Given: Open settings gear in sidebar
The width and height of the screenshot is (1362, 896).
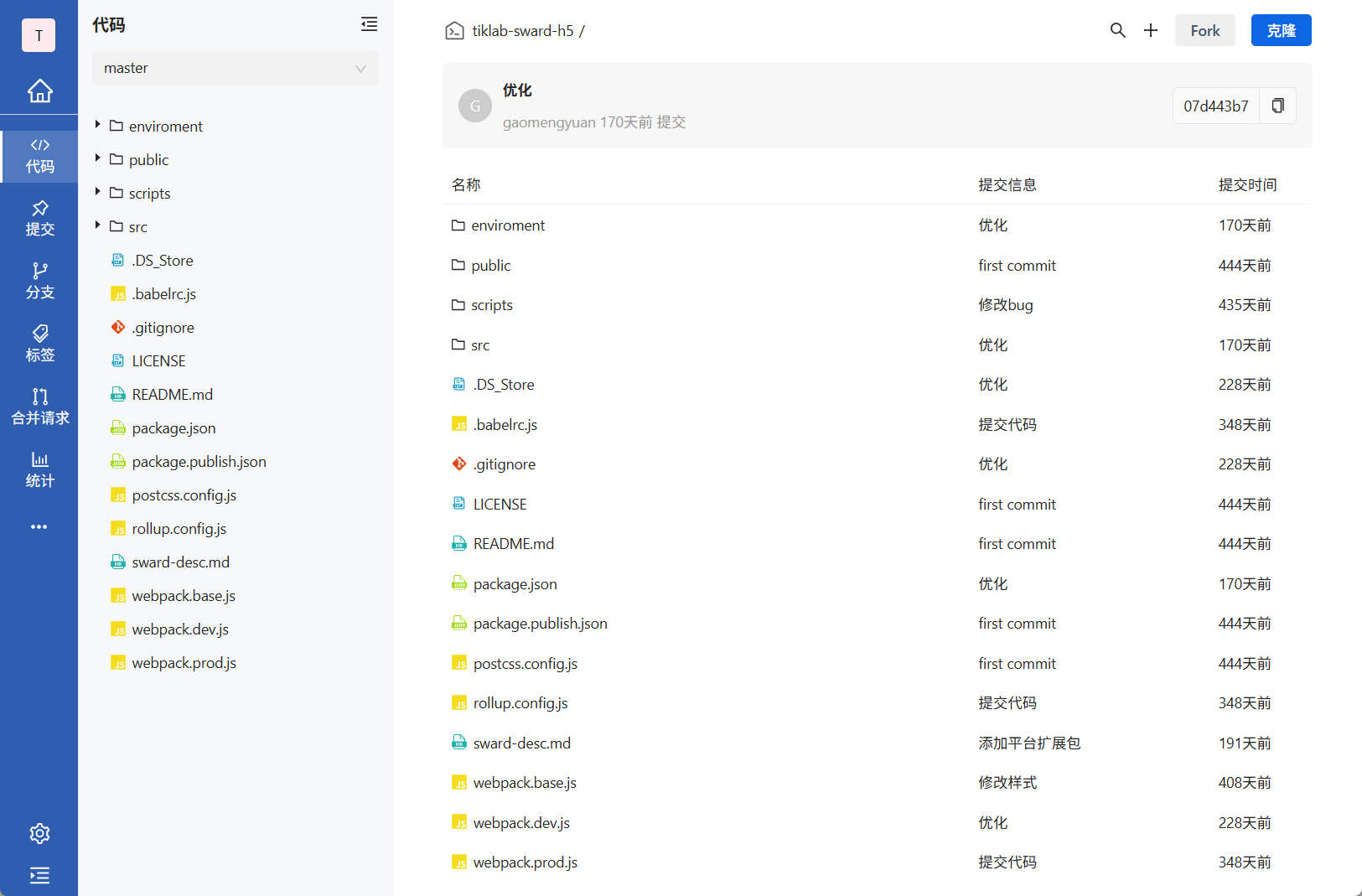Looking at the screenshot, I should tap(39, 833).
